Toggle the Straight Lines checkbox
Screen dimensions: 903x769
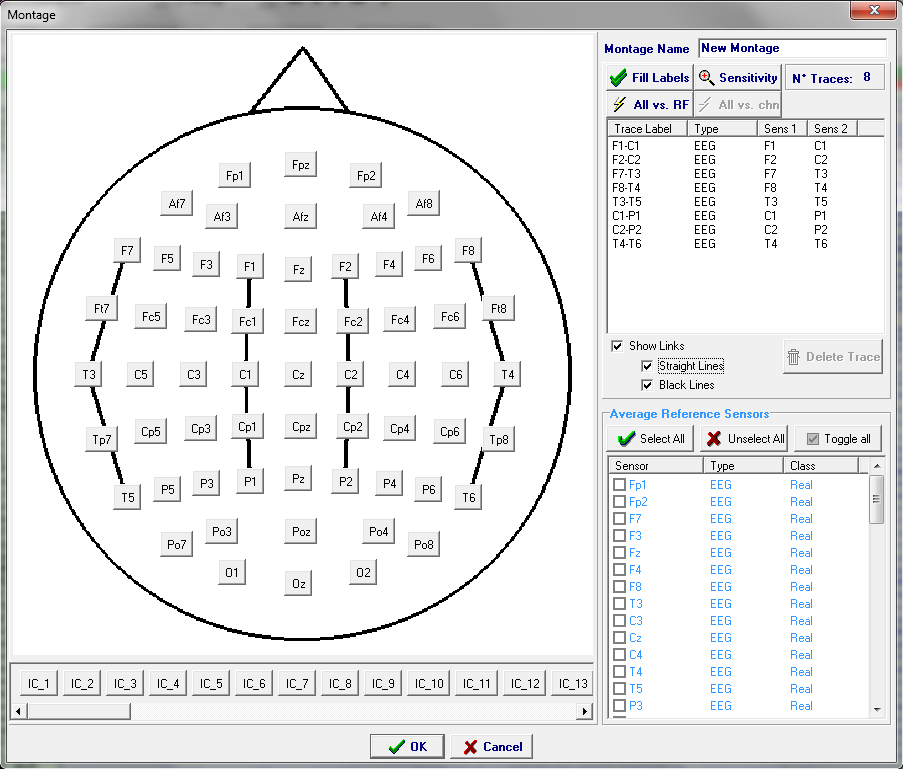pyautogui.click(x=647, y=366)
